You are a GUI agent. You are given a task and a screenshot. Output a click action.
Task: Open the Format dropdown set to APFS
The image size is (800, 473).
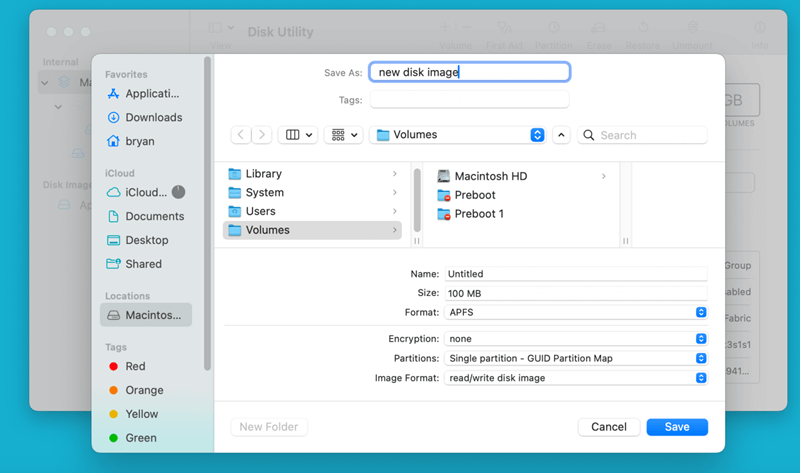point(576,312)
